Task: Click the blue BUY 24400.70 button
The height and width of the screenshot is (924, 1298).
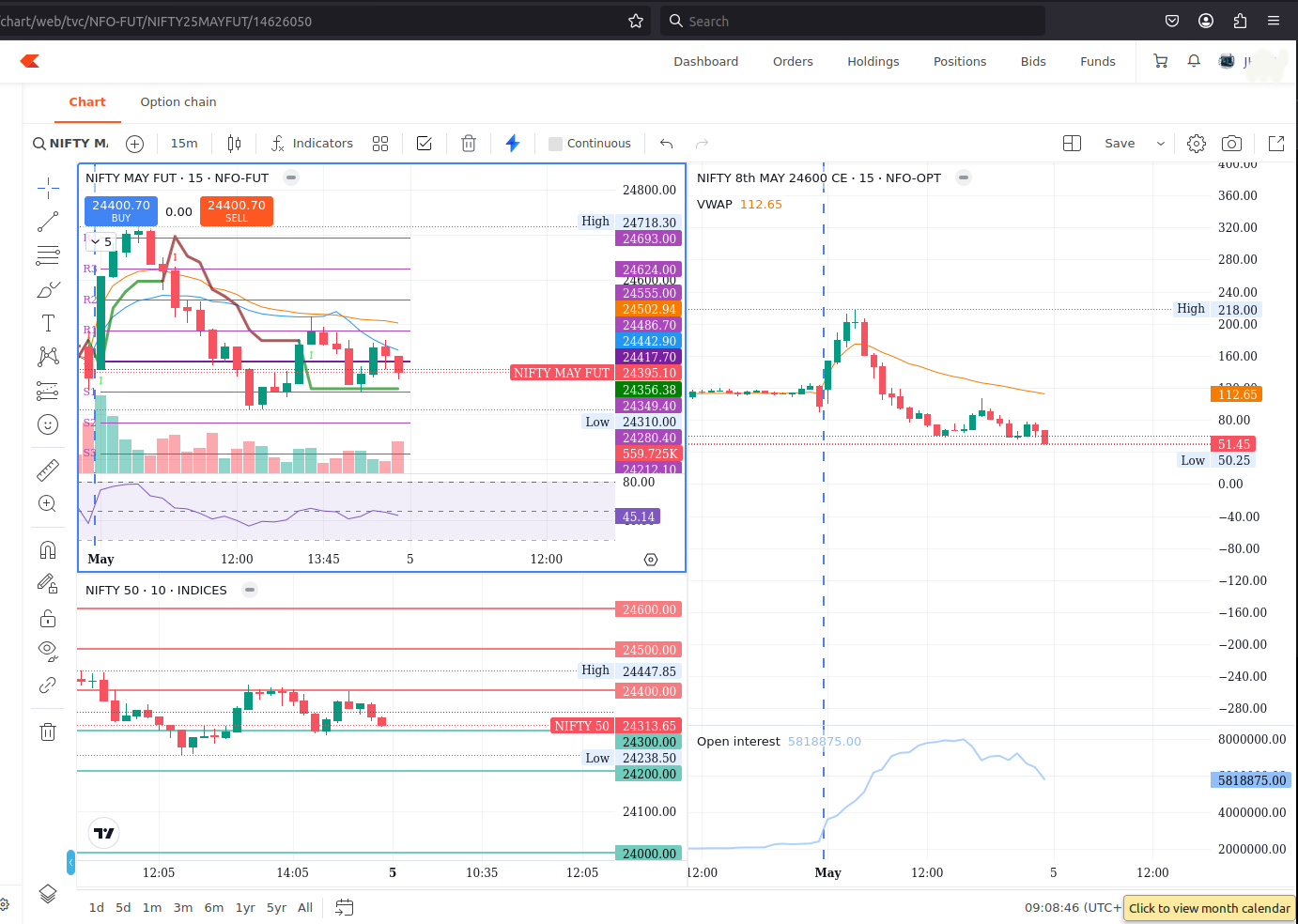Action: click(x=121, y=210)
